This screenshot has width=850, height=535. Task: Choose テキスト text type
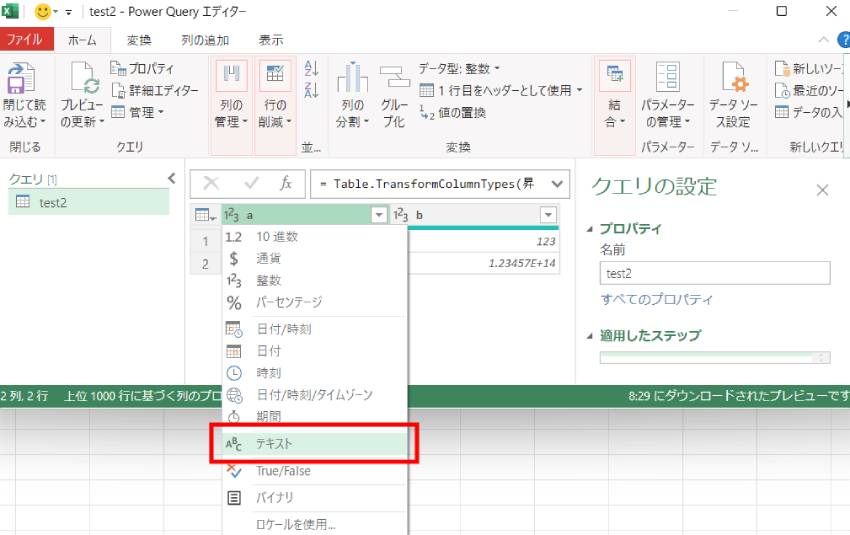[x=314, y=444]
